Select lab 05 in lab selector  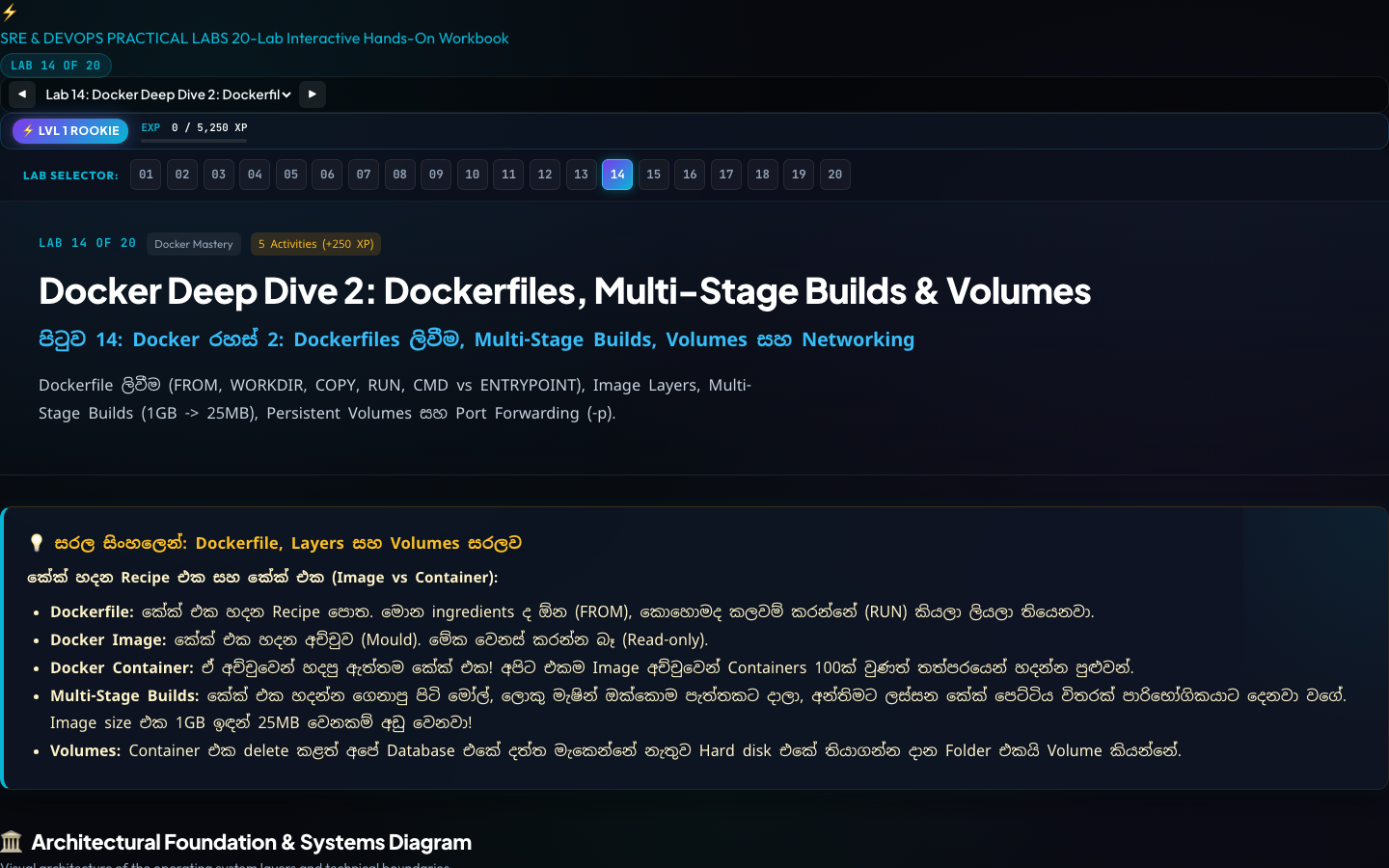pos(291,175)
